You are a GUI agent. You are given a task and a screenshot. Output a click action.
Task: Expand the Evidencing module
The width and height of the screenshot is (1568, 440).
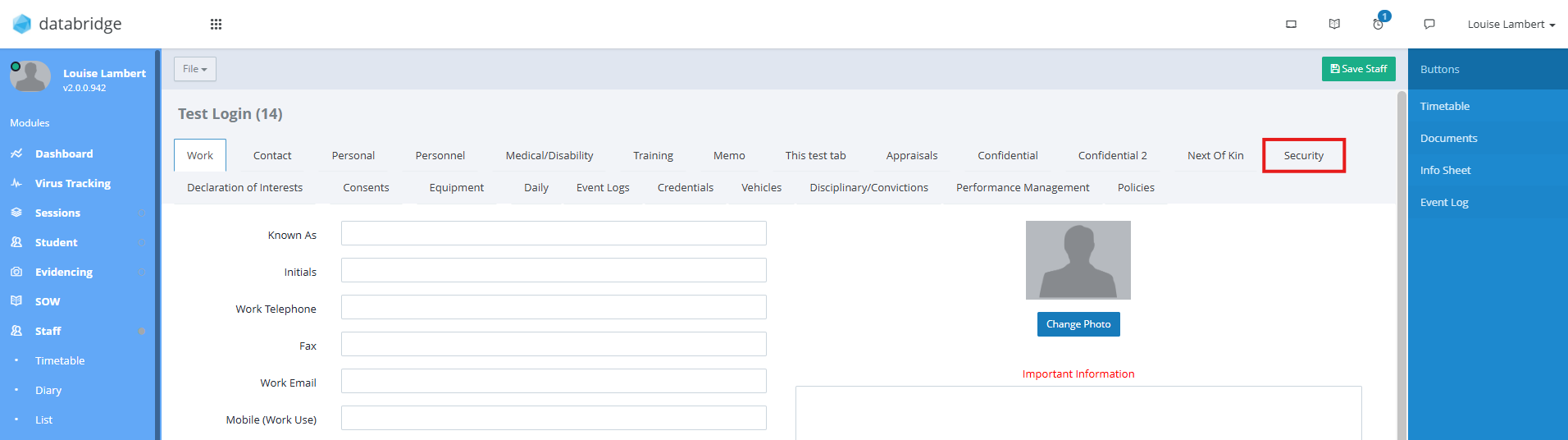tap(142, 273)
